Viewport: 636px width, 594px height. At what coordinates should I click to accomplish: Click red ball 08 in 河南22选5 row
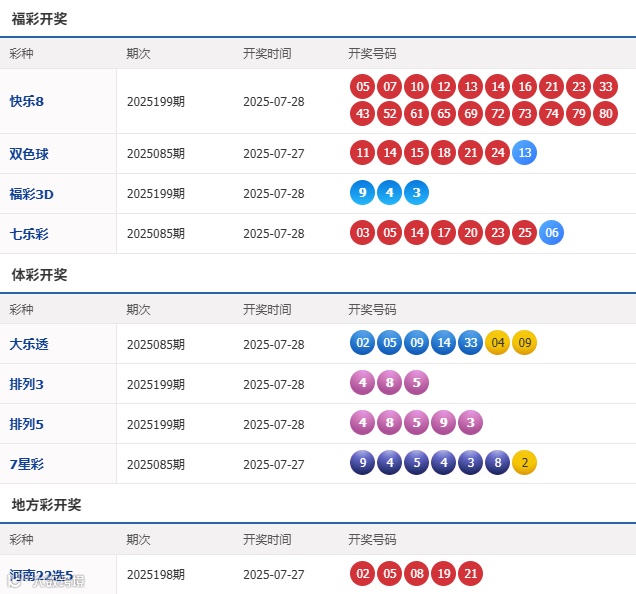pos(417,573)
